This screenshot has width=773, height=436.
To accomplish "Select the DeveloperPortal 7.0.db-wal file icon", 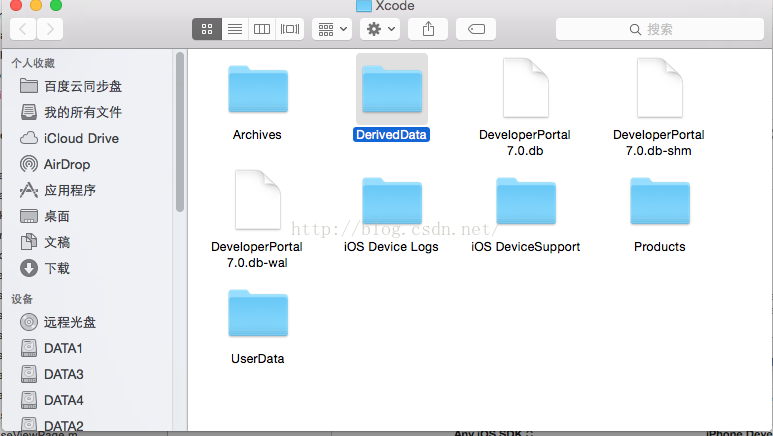I will pos(258,200).
